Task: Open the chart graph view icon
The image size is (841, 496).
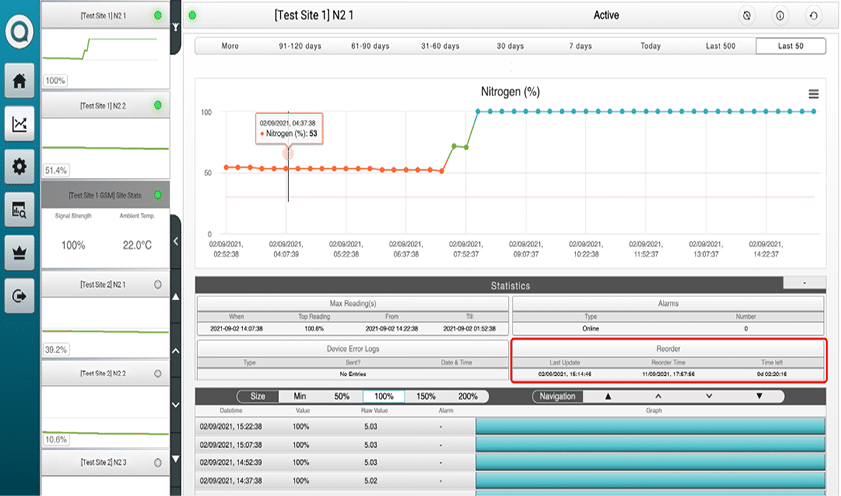Action: [x=19, y=124]
